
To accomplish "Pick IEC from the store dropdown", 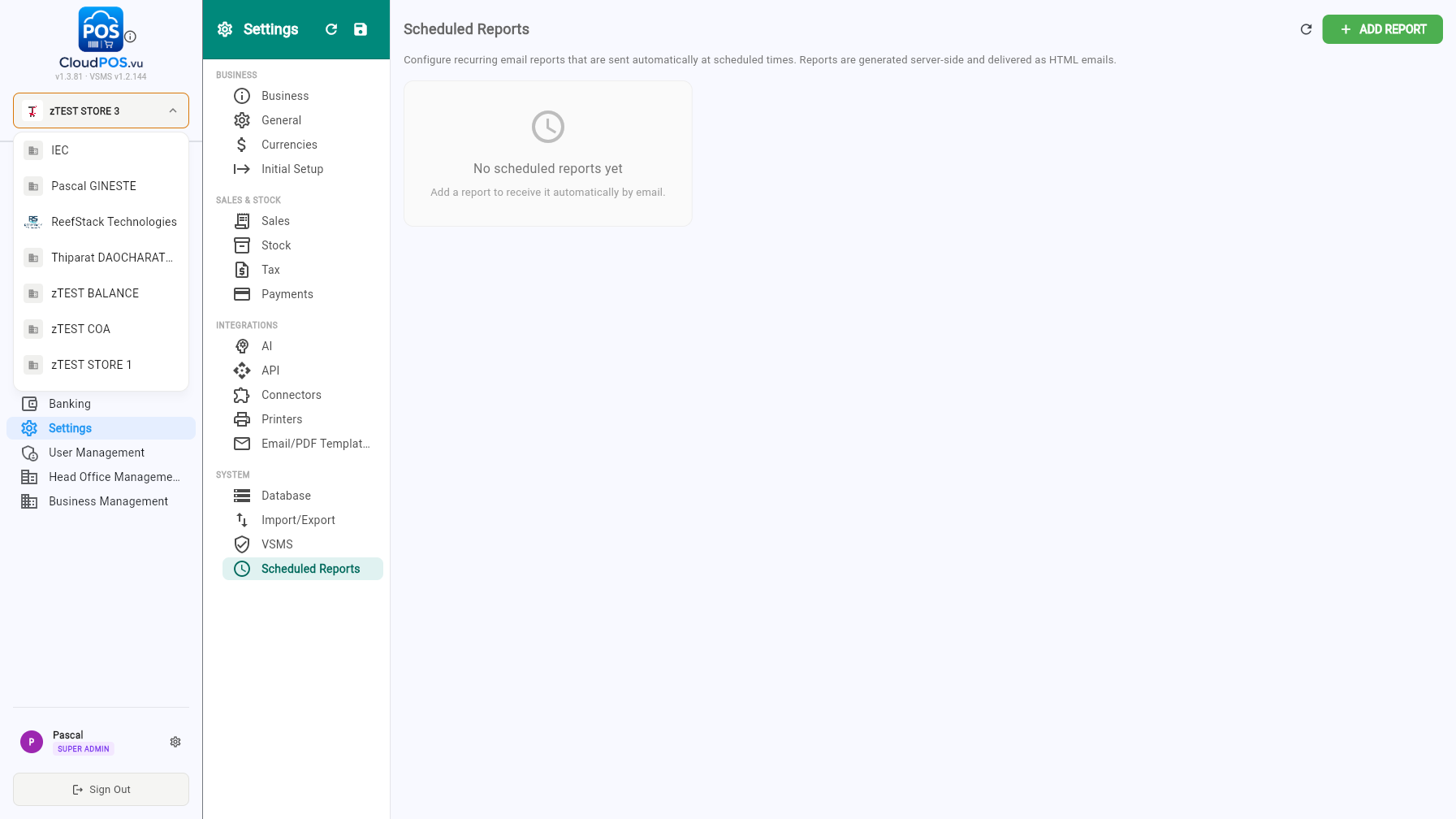I will [102, 150].
